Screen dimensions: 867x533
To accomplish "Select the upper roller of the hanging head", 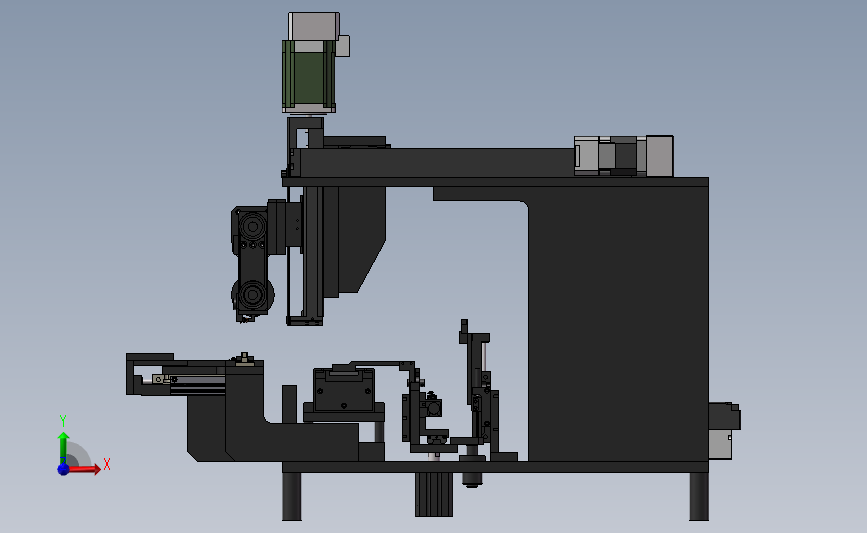I will click(253, 226).
